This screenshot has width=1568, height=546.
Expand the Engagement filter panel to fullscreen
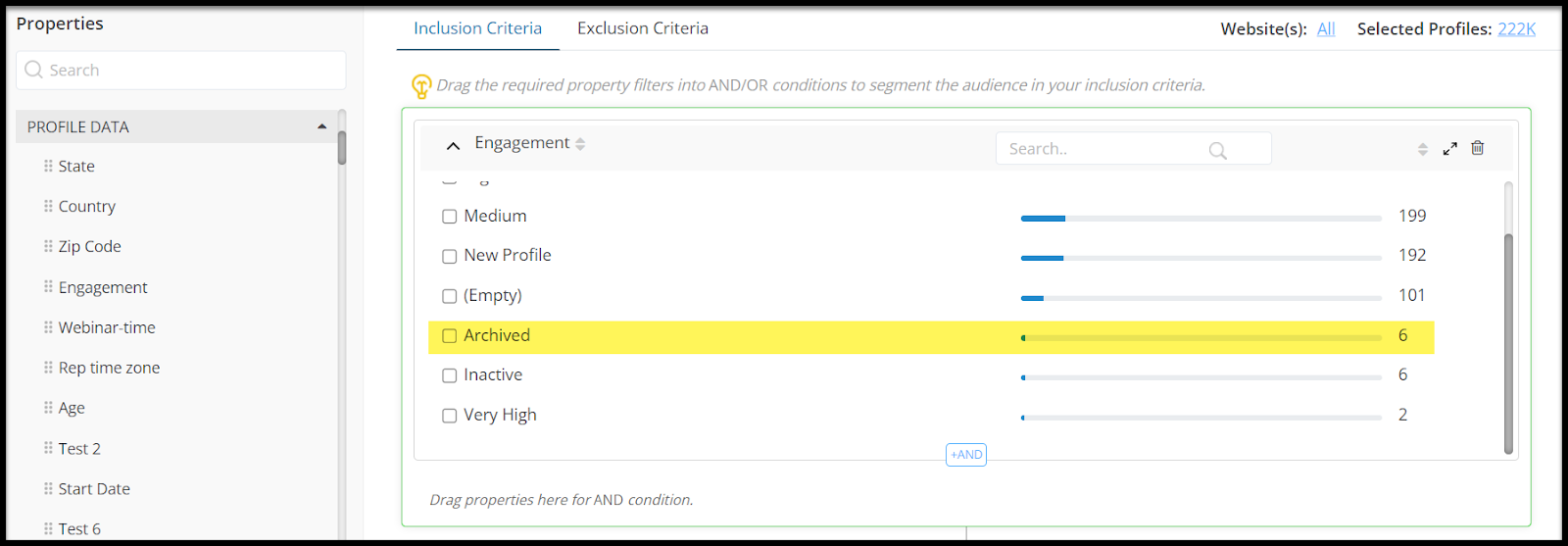1450,149
